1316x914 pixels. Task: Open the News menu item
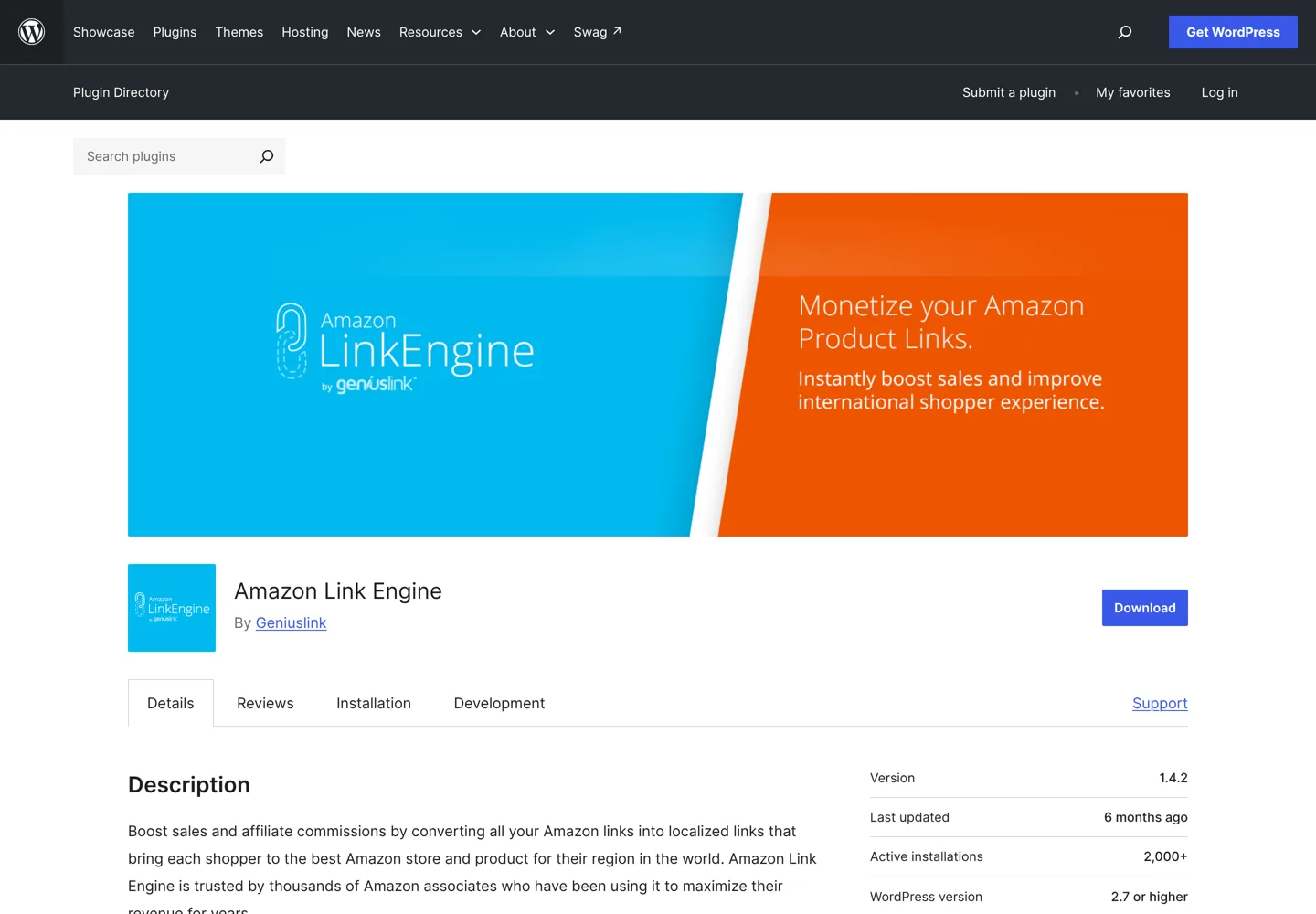364,32
